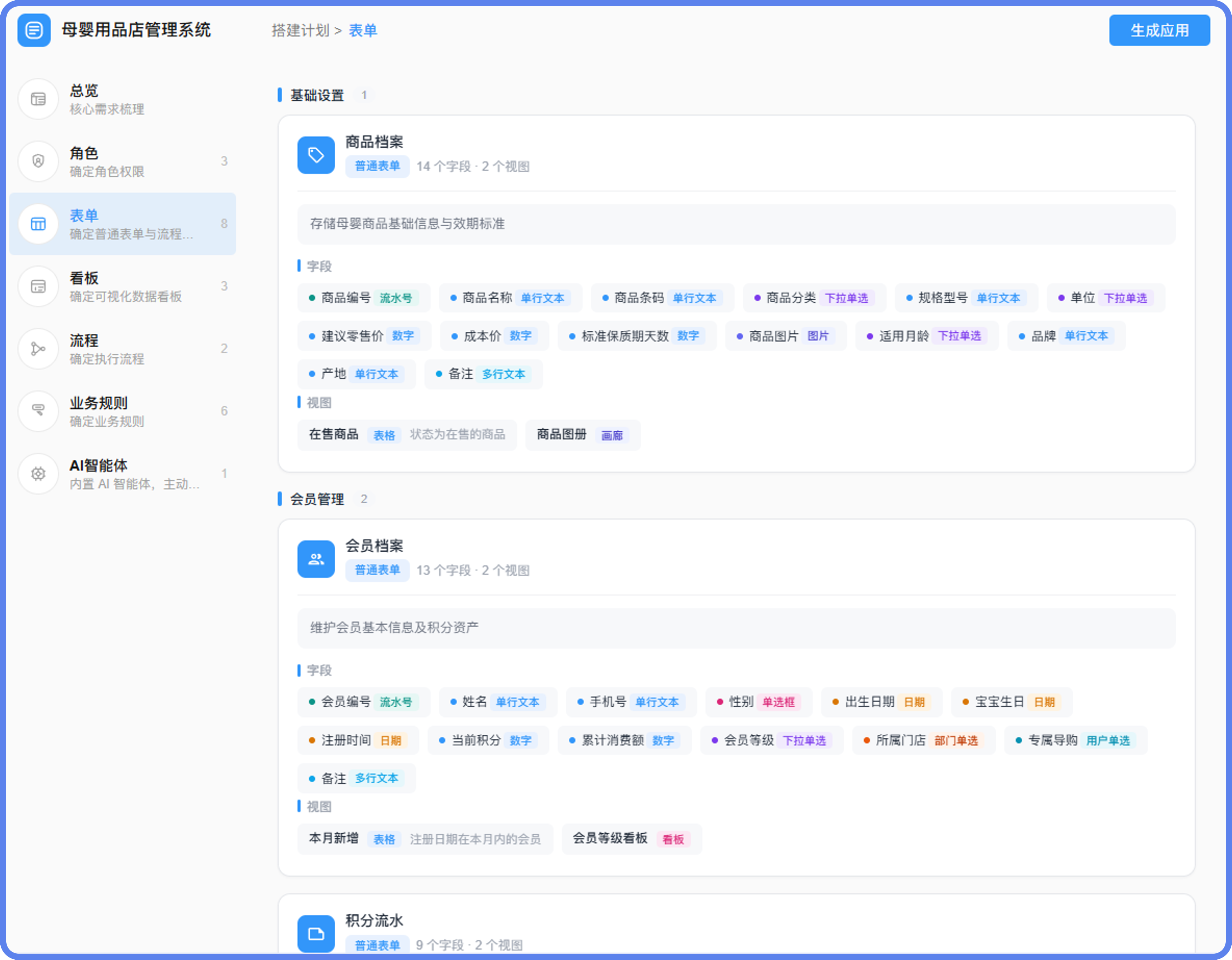Click the 手机号 field chip
Image resolution: width=1232 pixels, height=960 pixels.
pos(631,702)
